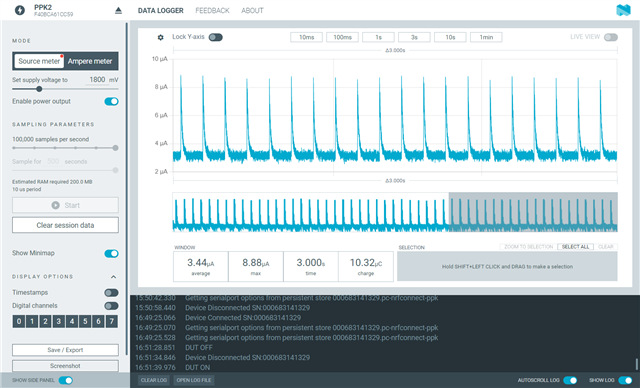This screenshot has height=388, width=640.
Task: Toggle digital channel 0
Action: click(x=19, y=321)
